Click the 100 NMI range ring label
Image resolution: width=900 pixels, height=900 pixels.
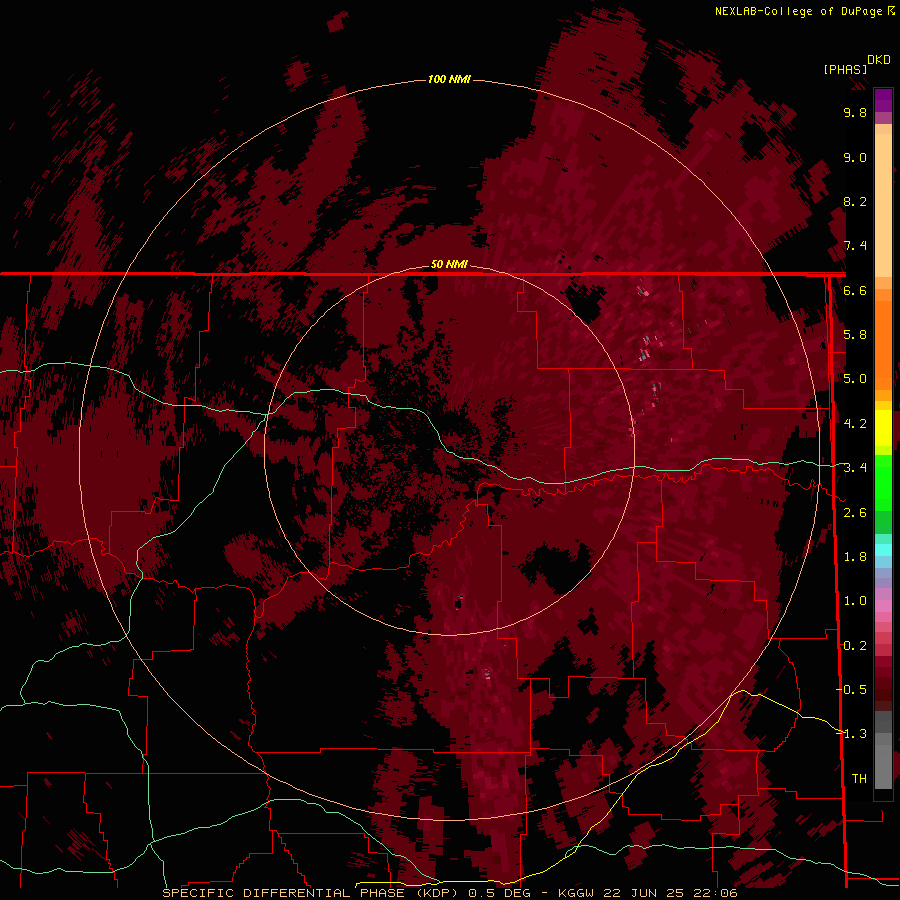coord(449,79)
